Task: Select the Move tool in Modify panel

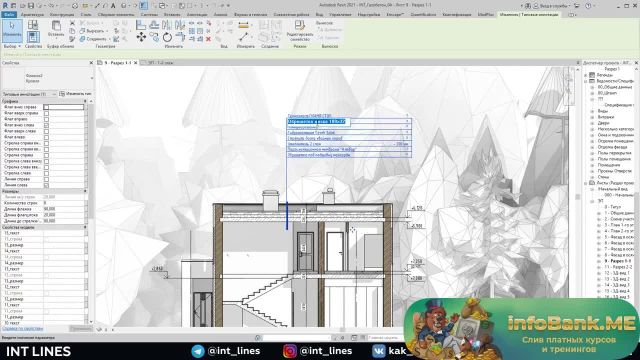Action: tap(141, 38)
